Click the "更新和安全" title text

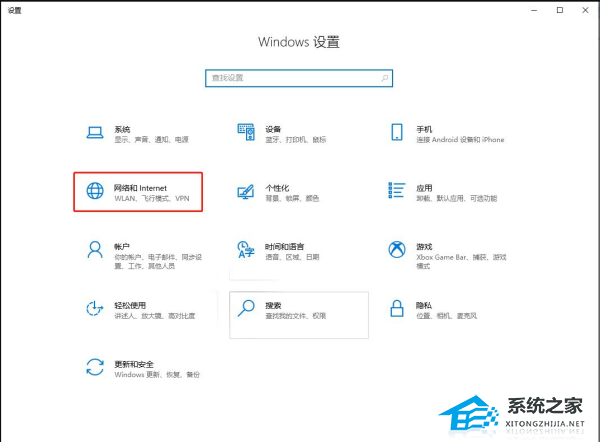135,362
